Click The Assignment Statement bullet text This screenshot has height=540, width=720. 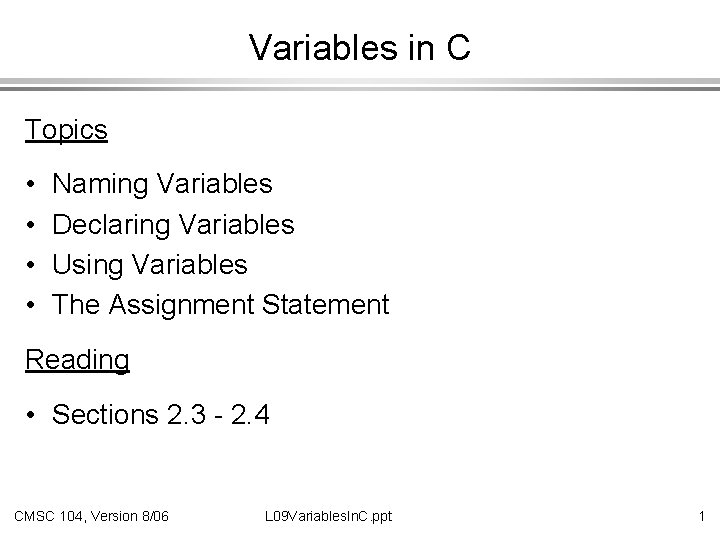click(220, 304)
